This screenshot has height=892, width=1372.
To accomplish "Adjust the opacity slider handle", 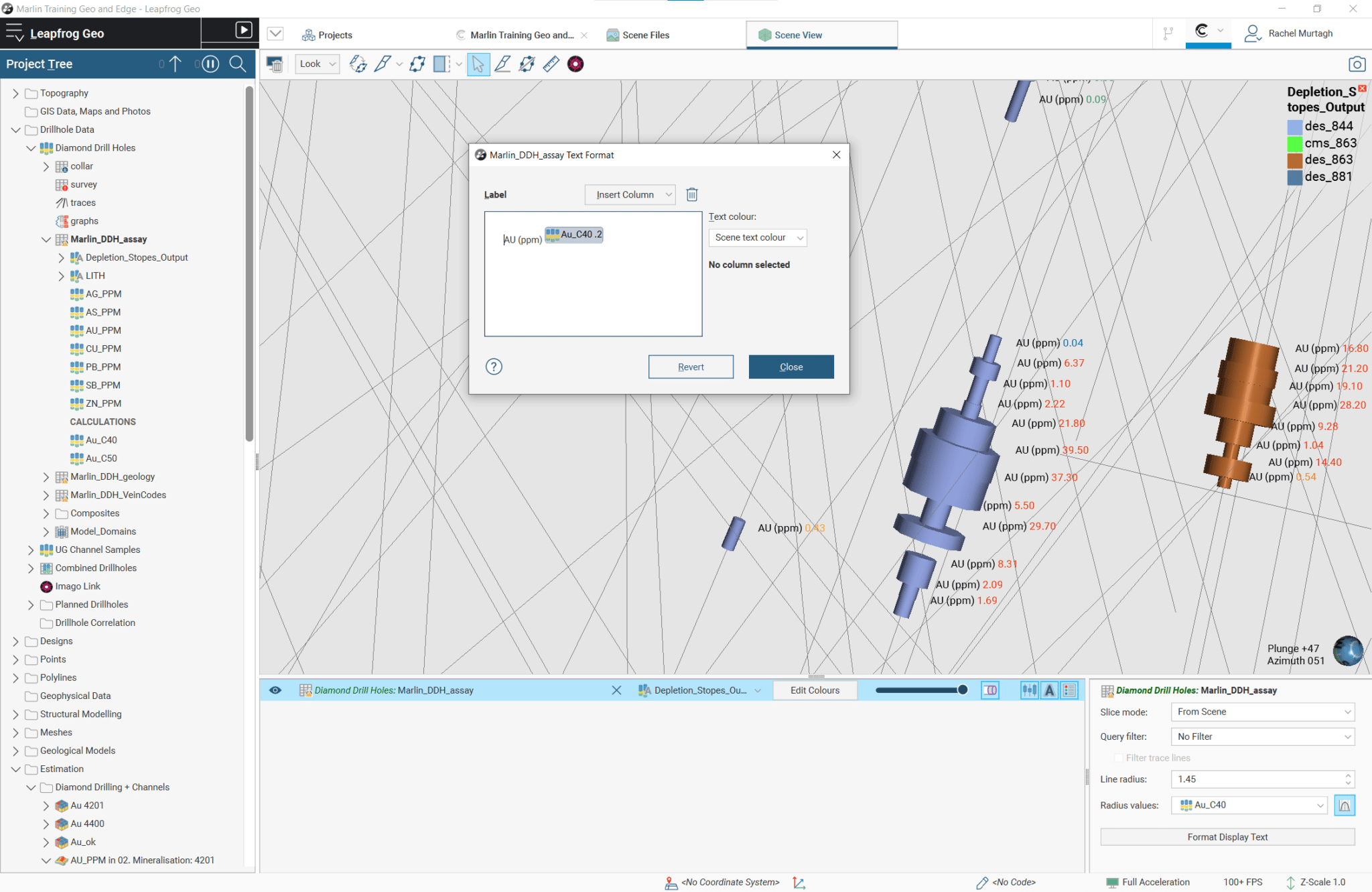I will [963, 690].
